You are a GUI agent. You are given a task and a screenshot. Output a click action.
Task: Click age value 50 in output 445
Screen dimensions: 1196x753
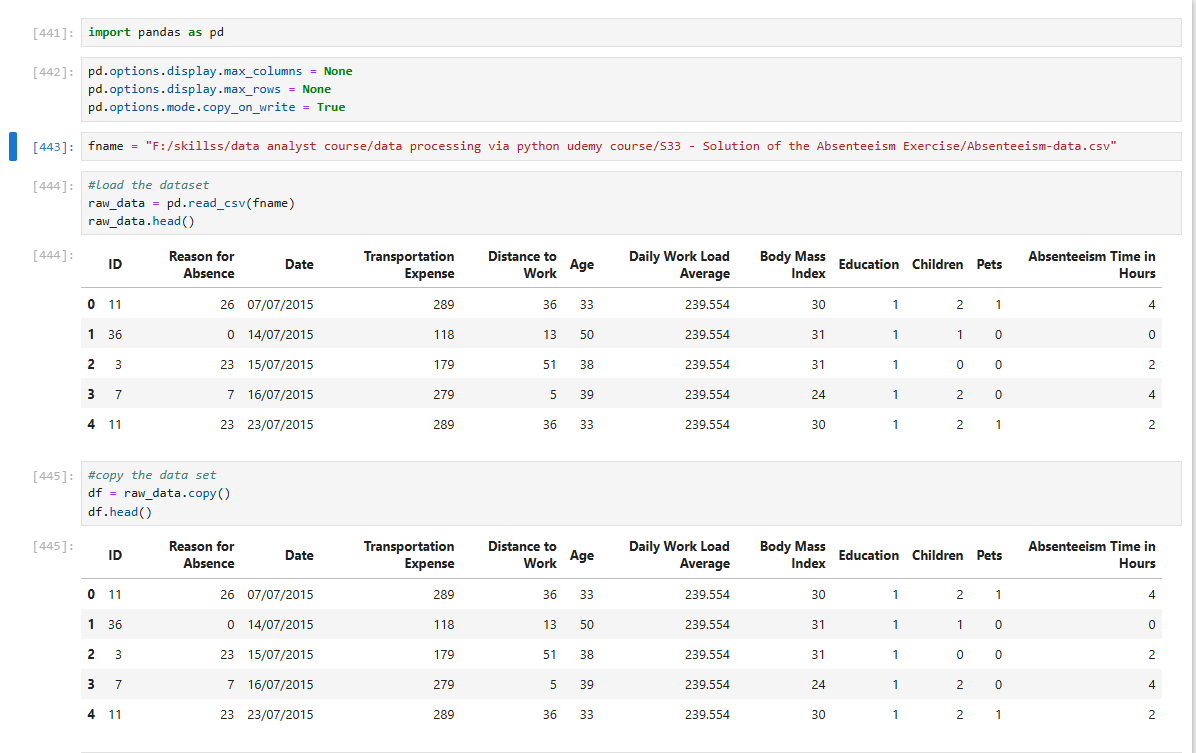pos(587,624)
